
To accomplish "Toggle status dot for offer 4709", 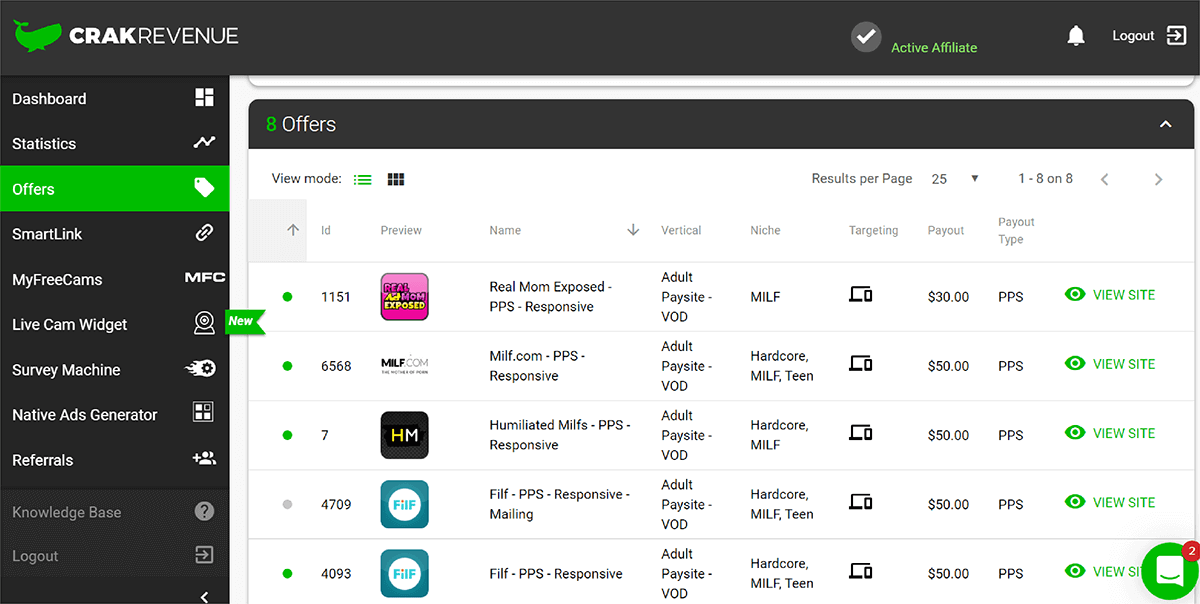I will [288, 504].
